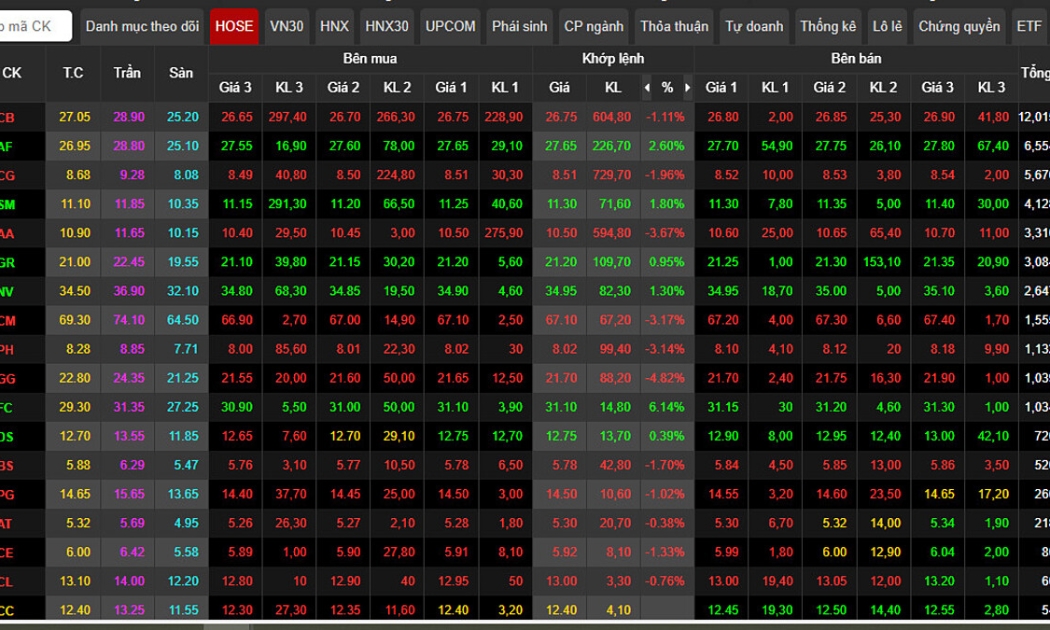This screenshot has height=630, width=1050.
Task: Switch to the HNX tab
Action: click(x=334, y=26)
